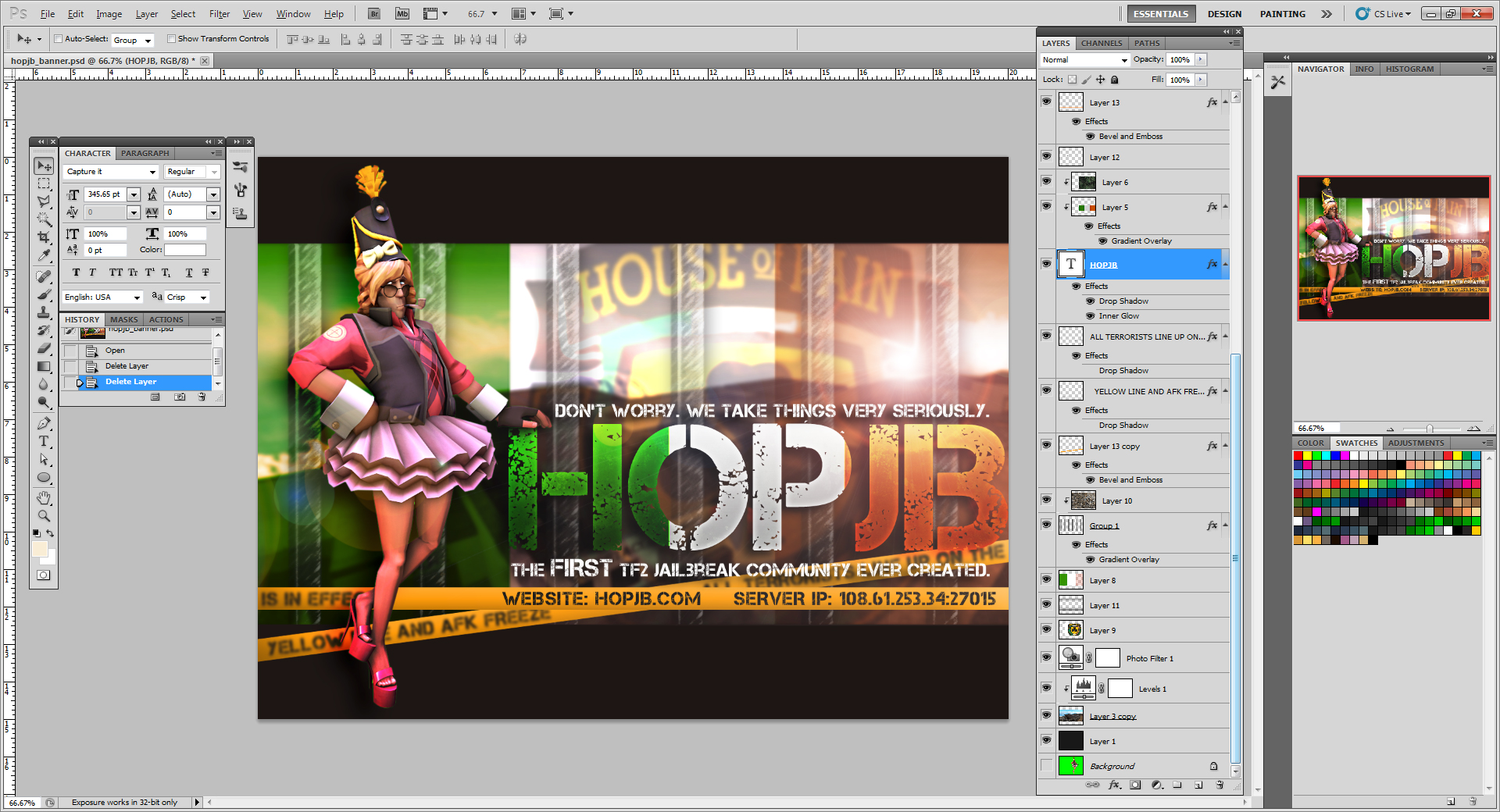
Task: Select the Hand tool
Action: point(44,498)
